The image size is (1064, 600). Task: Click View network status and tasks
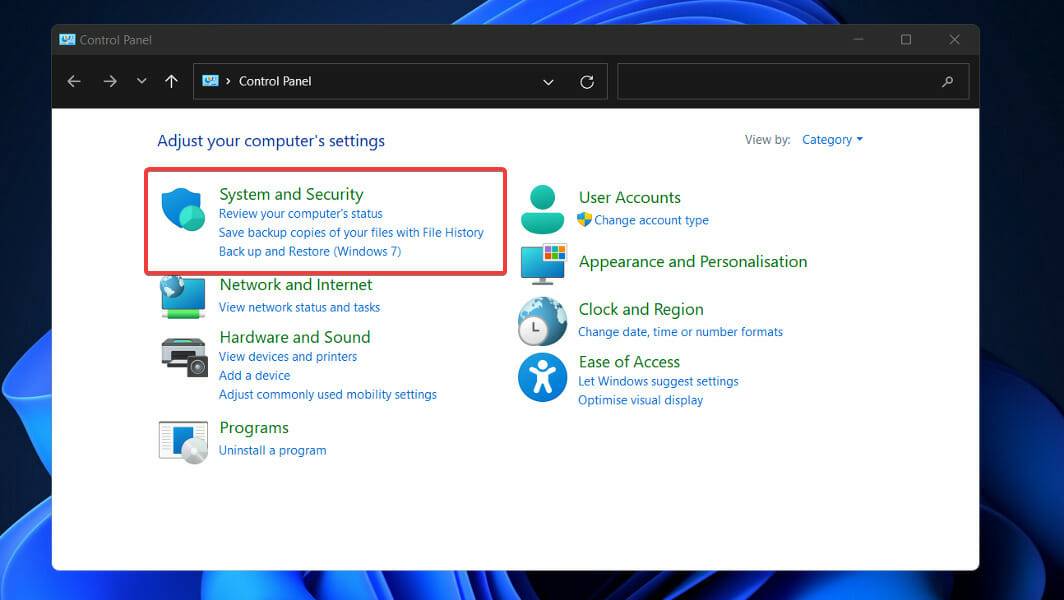pyautogui.click(x=299, y=307)
